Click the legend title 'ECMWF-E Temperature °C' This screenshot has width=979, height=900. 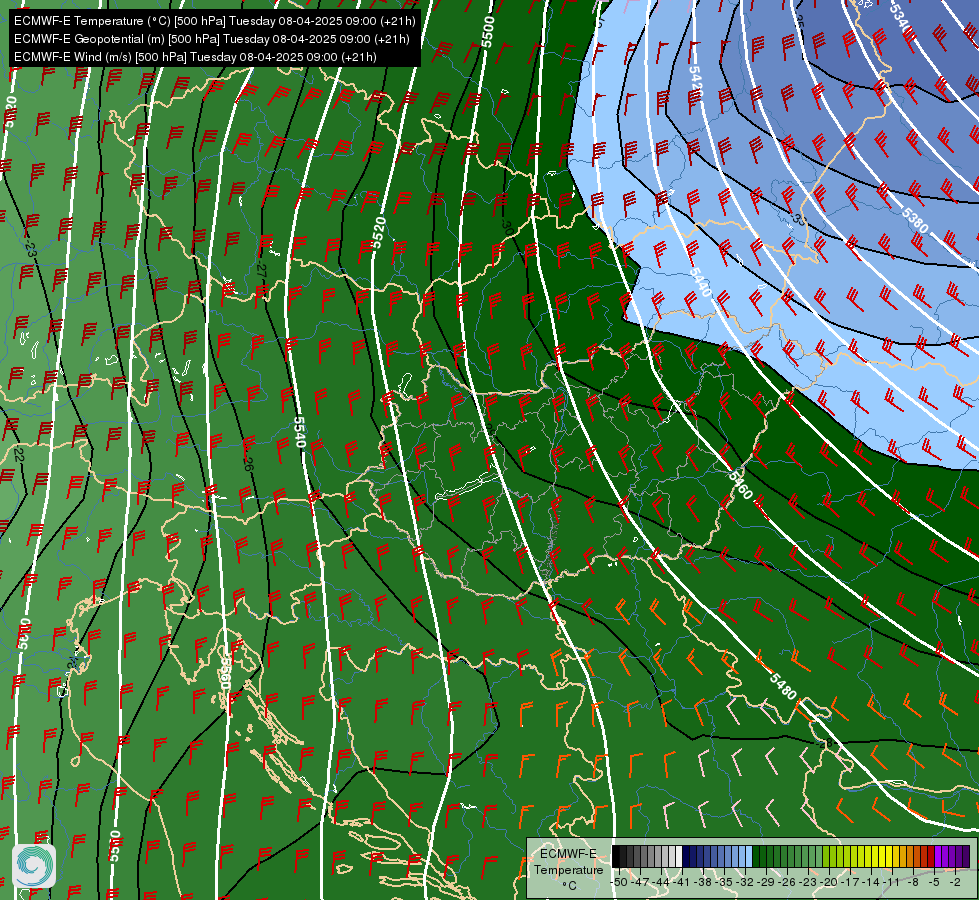point(568,869)
